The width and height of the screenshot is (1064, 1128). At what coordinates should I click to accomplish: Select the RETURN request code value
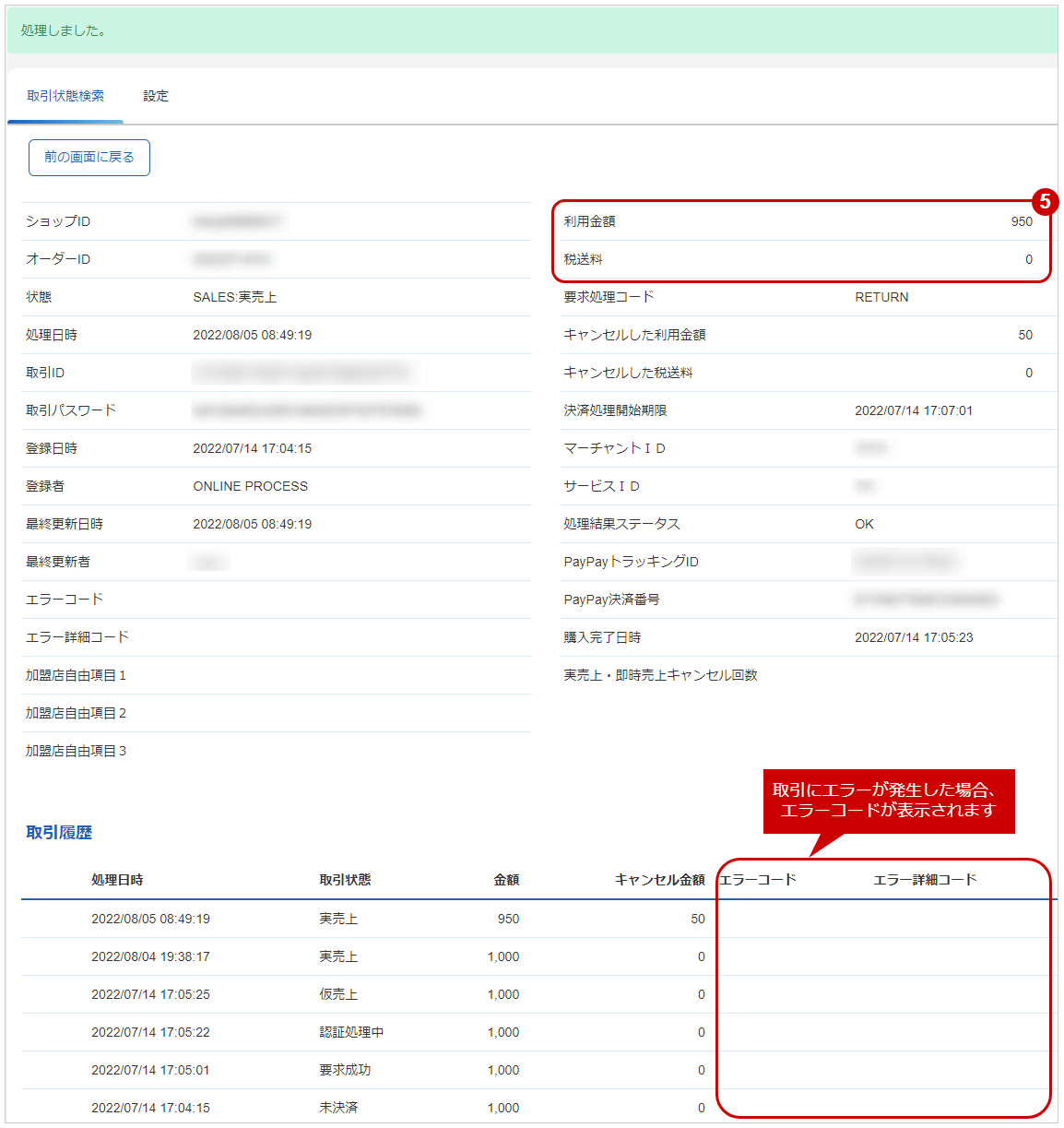(881, 297)
